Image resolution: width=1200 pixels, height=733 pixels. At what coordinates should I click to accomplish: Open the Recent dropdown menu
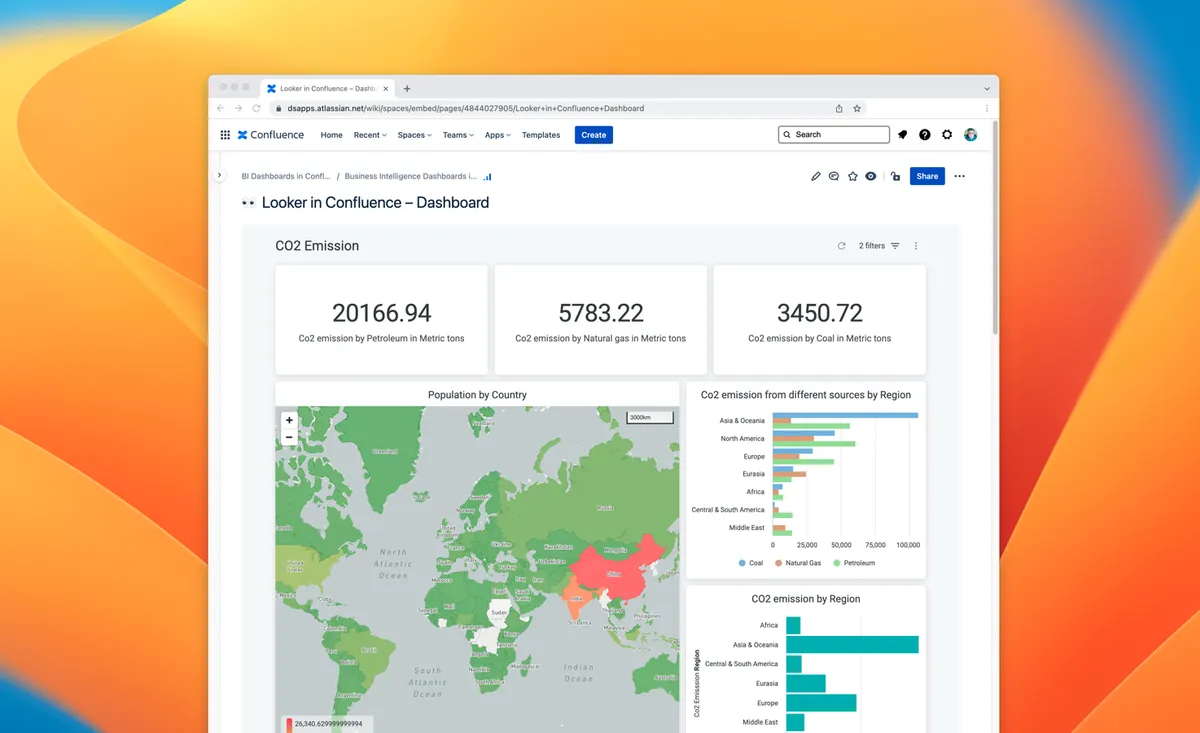click(x=369, y=135)
